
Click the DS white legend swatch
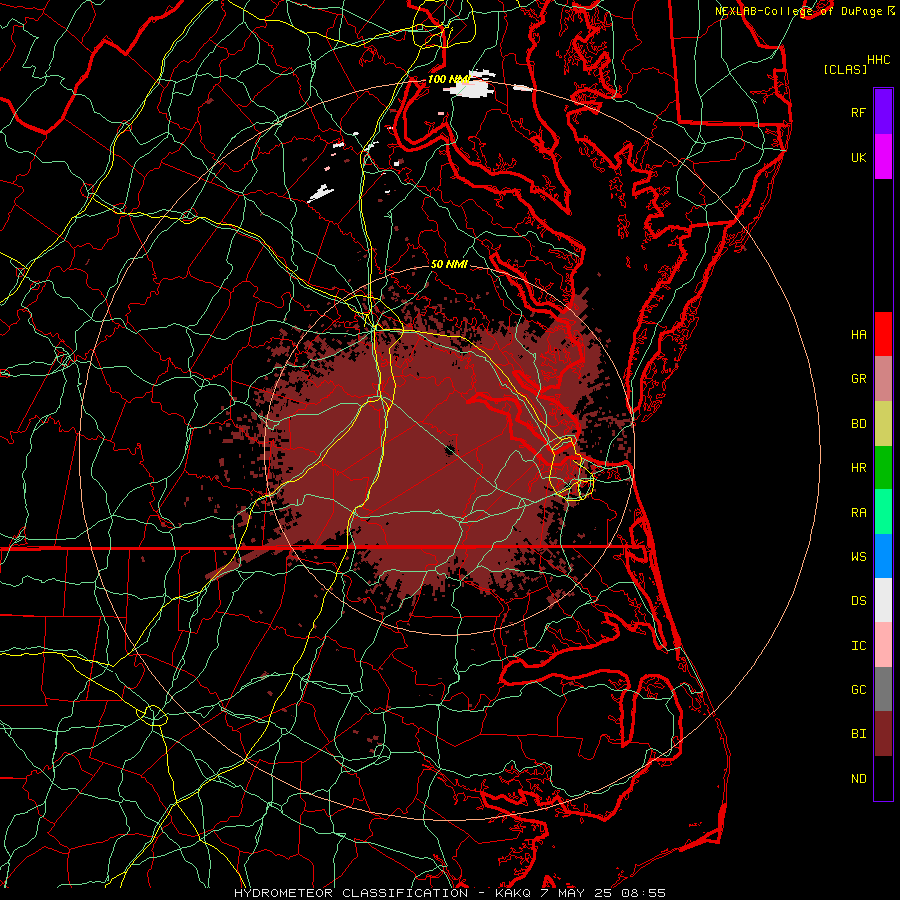[x=883, y=600]
